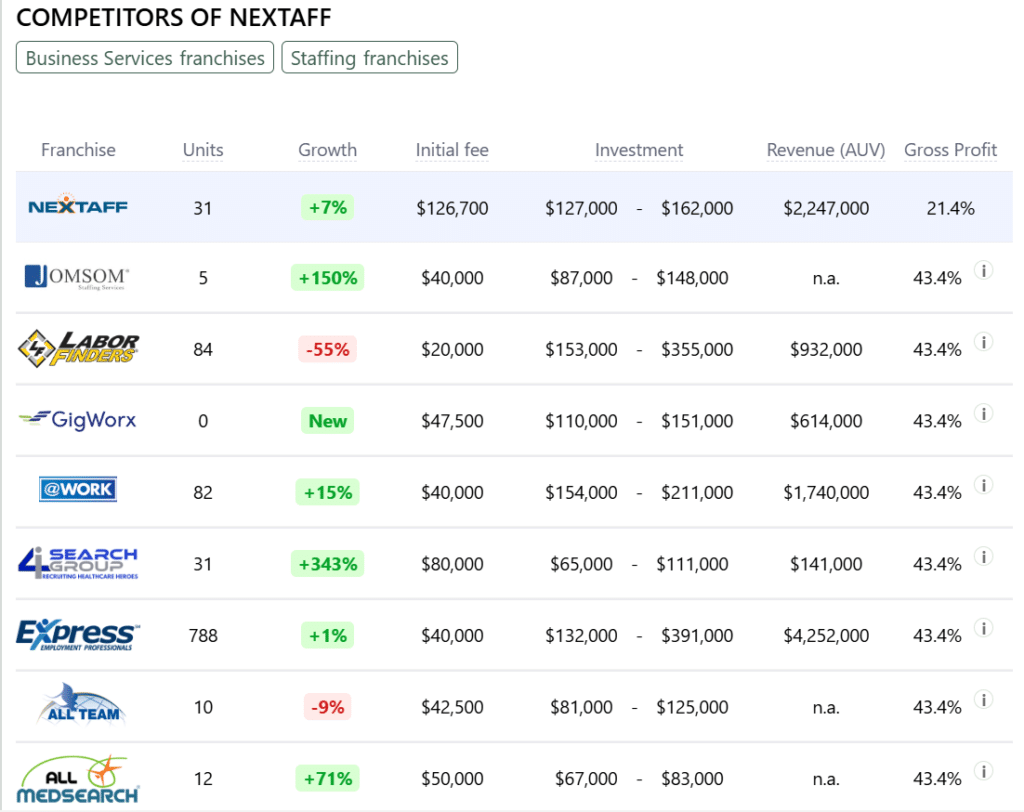1024x812 pixels.
Task: Click the Gross Profit column header
Action: click(950, 150)
